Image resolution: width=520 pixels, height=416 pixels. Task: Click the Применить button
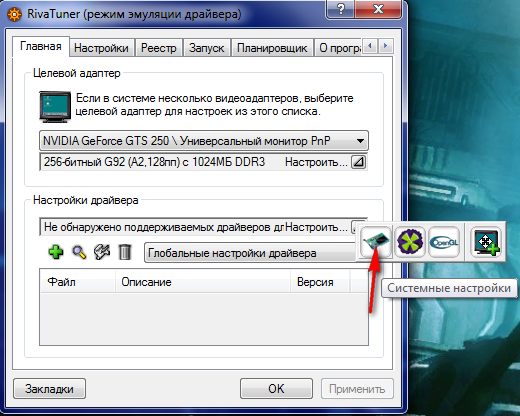tap(357, 389)
